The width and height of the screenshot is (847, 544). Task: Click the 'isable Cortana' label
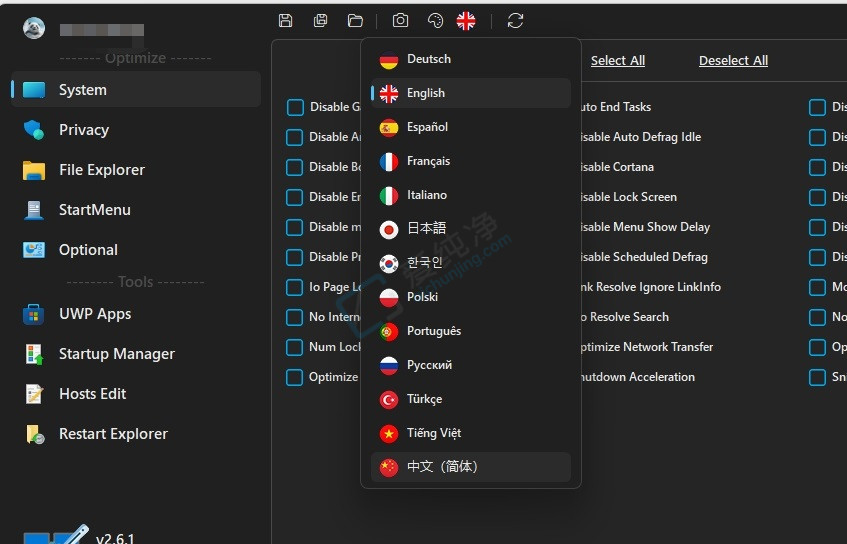(617, 167)
